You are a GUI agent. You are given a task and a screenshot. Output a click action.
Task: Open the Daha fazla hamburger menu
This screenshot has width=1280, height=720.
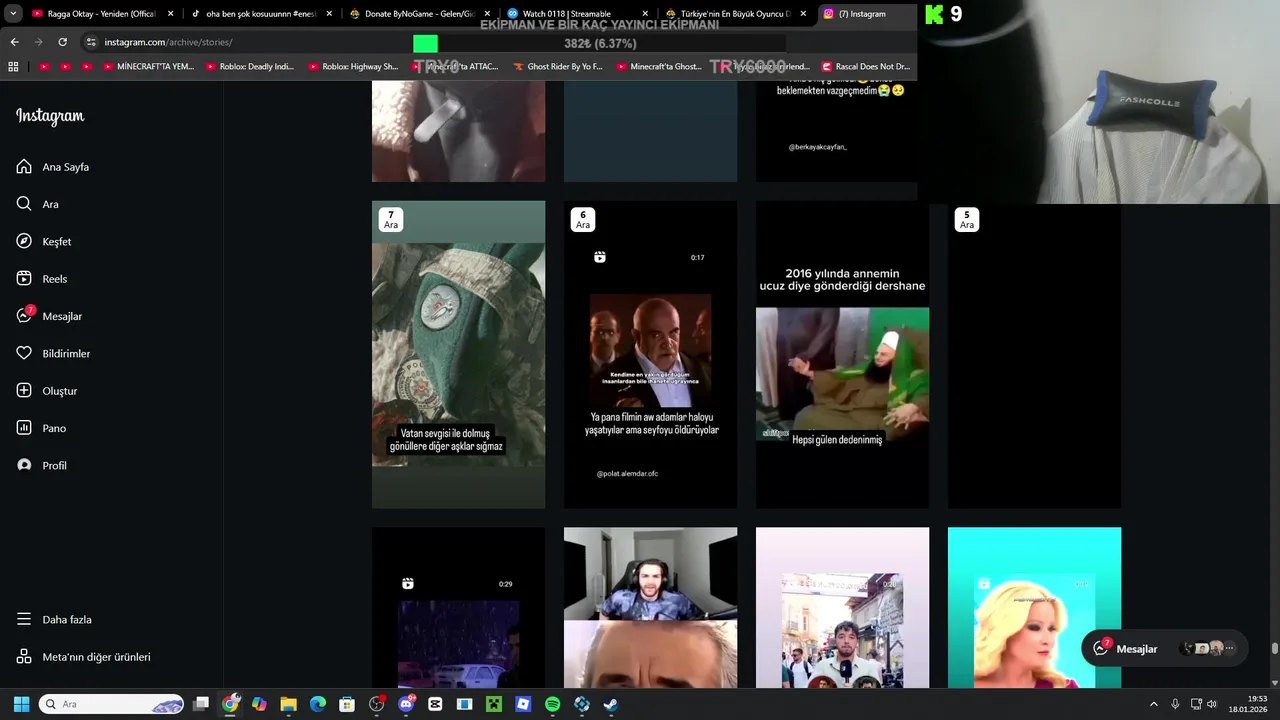pyautogui.click(x=24, y=619)
